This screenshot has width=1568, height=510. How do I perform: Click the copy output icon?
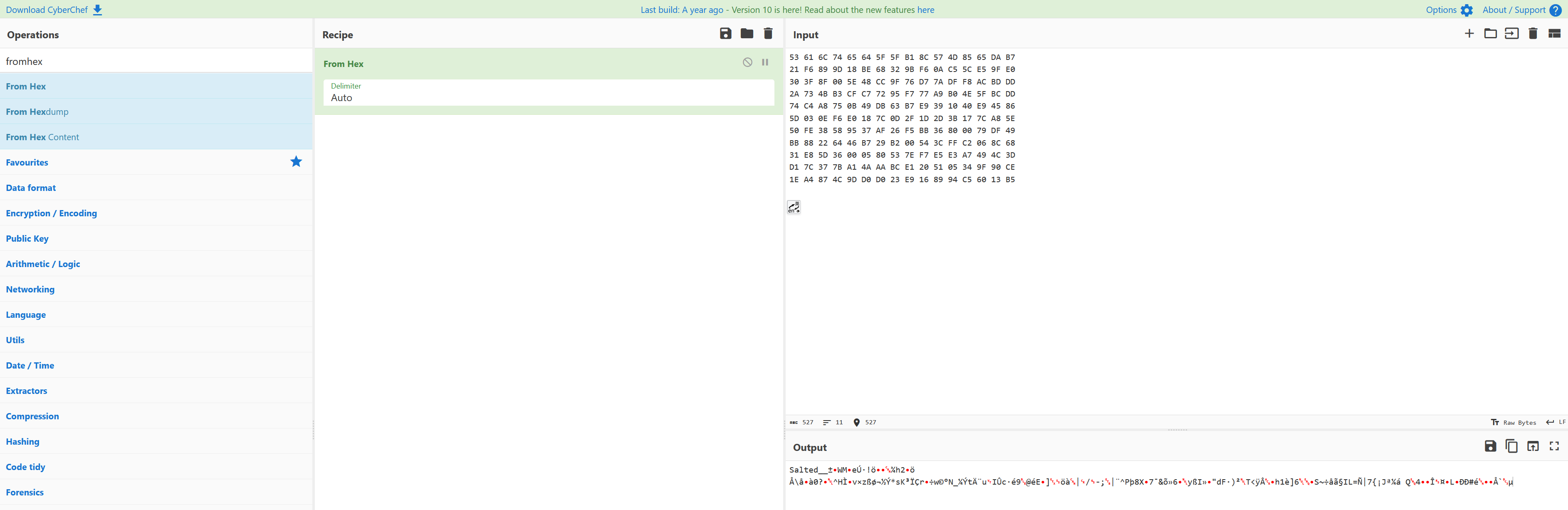pos(1512,447)
